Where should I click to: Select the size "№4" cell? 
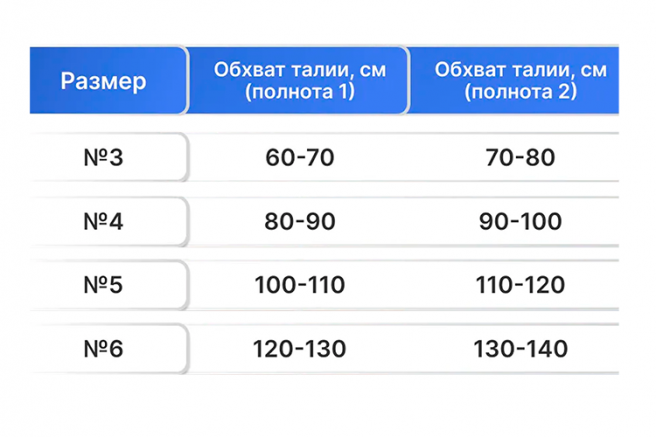pos(103,221)
